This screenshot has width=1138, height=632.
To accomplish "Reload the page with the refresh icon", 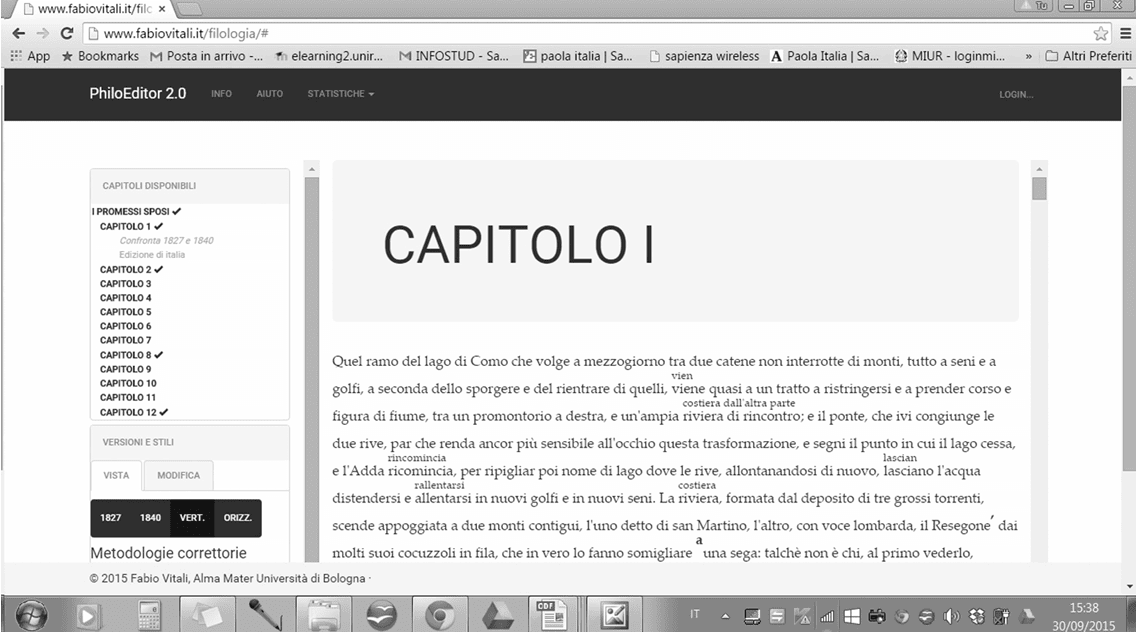I will [x=67, y=33].
